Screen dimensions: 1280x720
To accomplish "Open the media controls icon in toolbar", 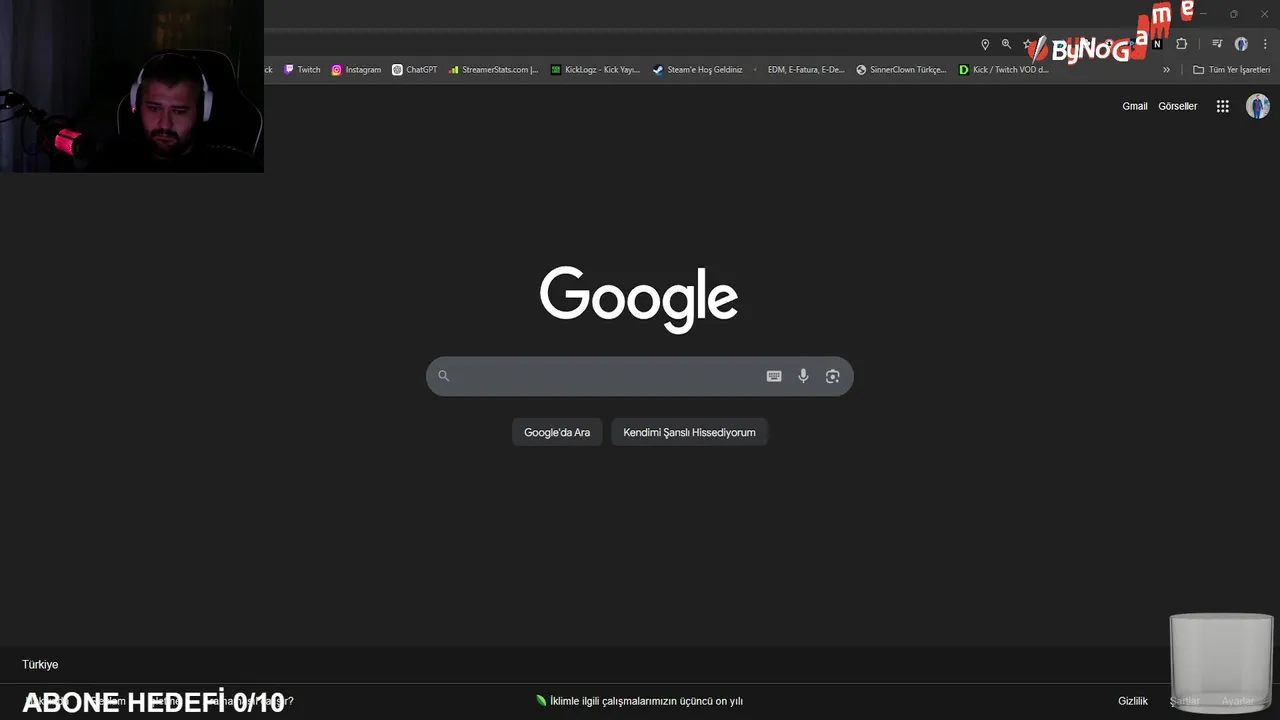I will tap(1217, 44).
